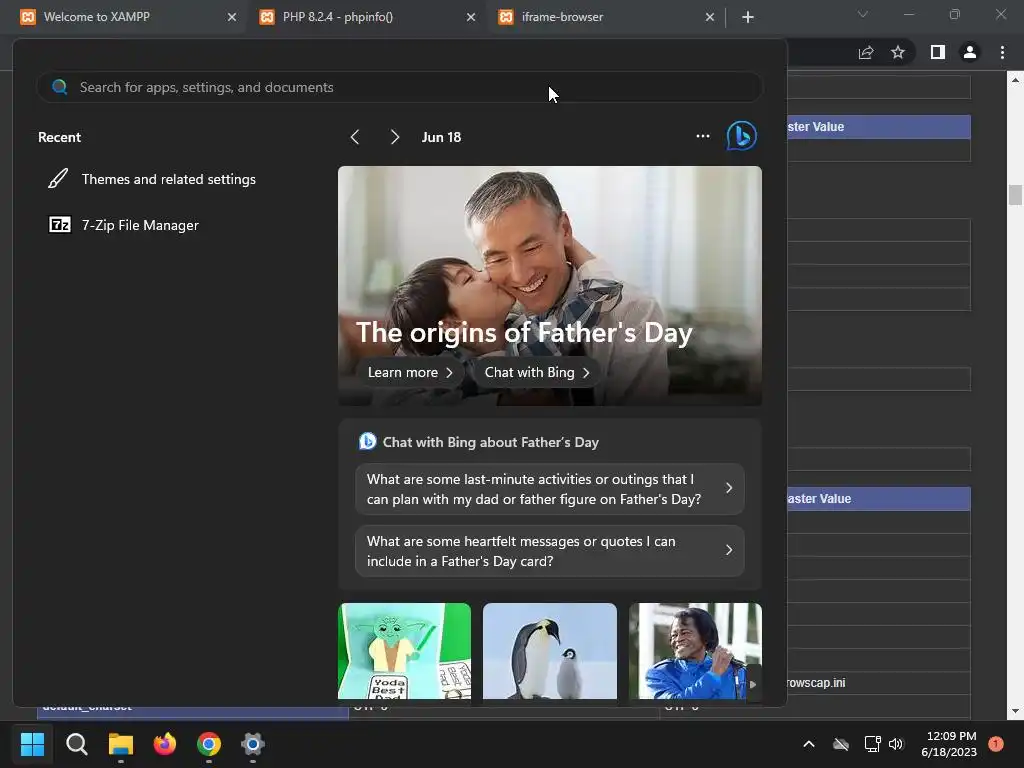Click Chat with Bing about Father's Day heading
The image size is (1024, 768).
(490, 442)
